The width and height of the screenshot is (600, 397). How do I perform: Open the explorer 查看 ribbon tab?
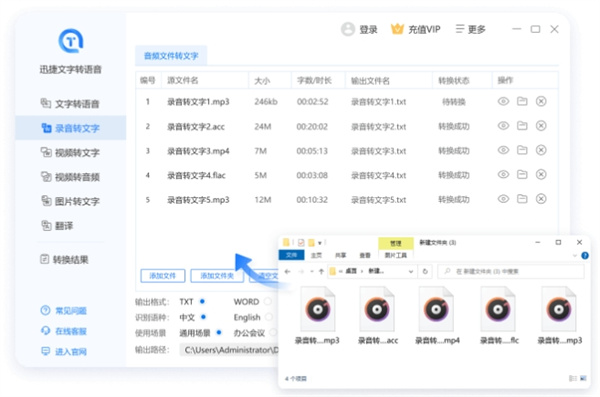point(365,255)
